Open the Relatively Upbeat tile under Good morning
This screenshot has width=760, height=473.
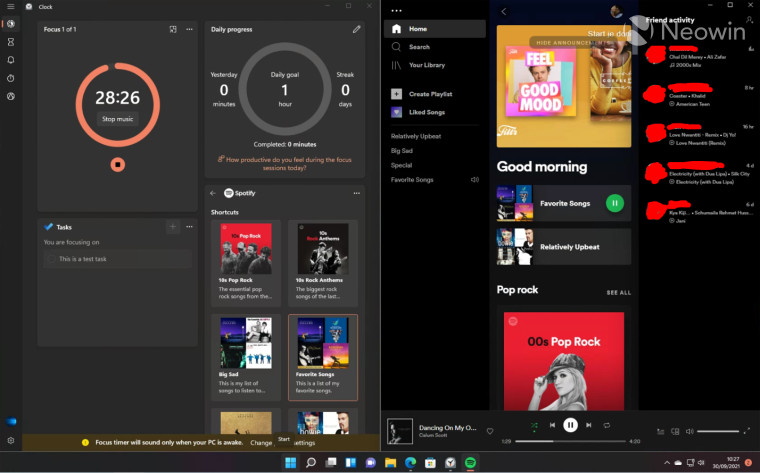[564, 247]
